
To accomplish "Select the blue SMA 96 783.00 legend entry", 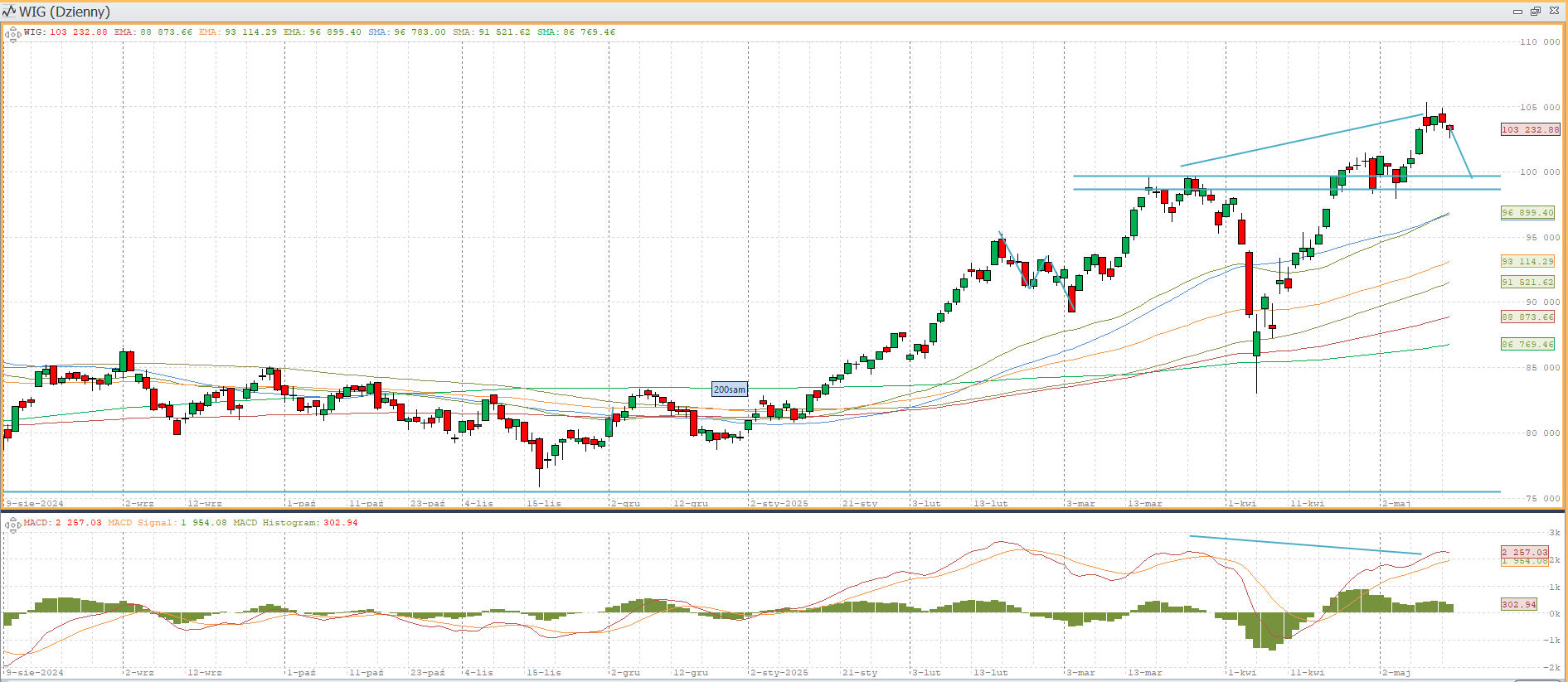I will [406, 32].
